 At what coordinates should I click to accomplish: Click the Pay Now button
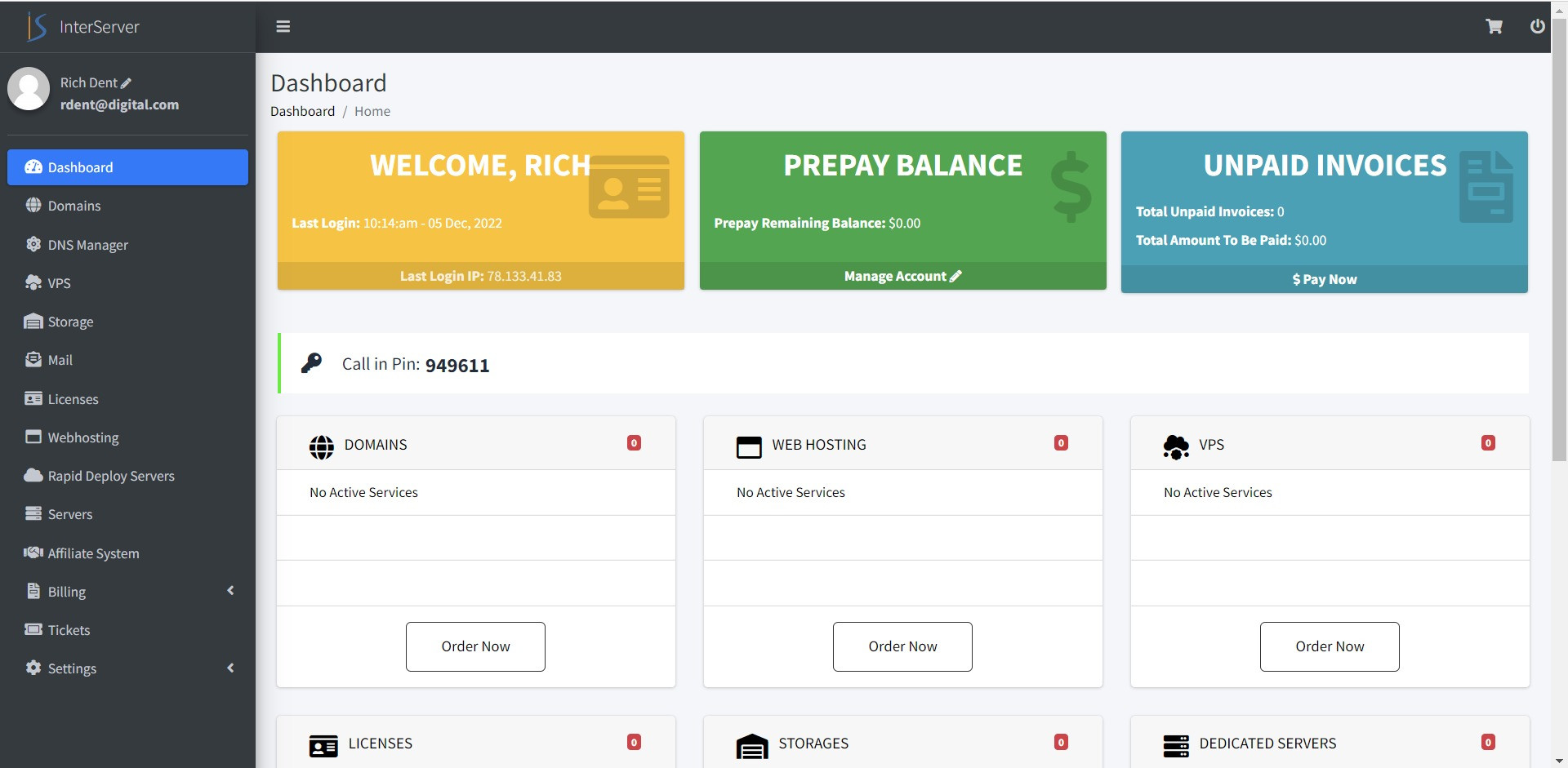point(1324,279)
